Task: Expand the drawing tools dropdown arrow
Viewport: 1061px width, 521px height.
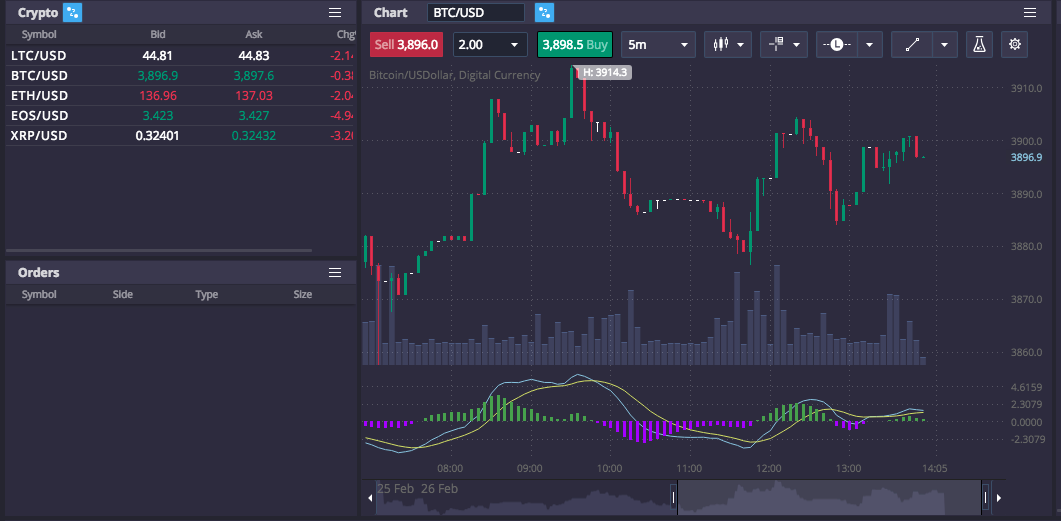Action: click(x=944, y=45)
